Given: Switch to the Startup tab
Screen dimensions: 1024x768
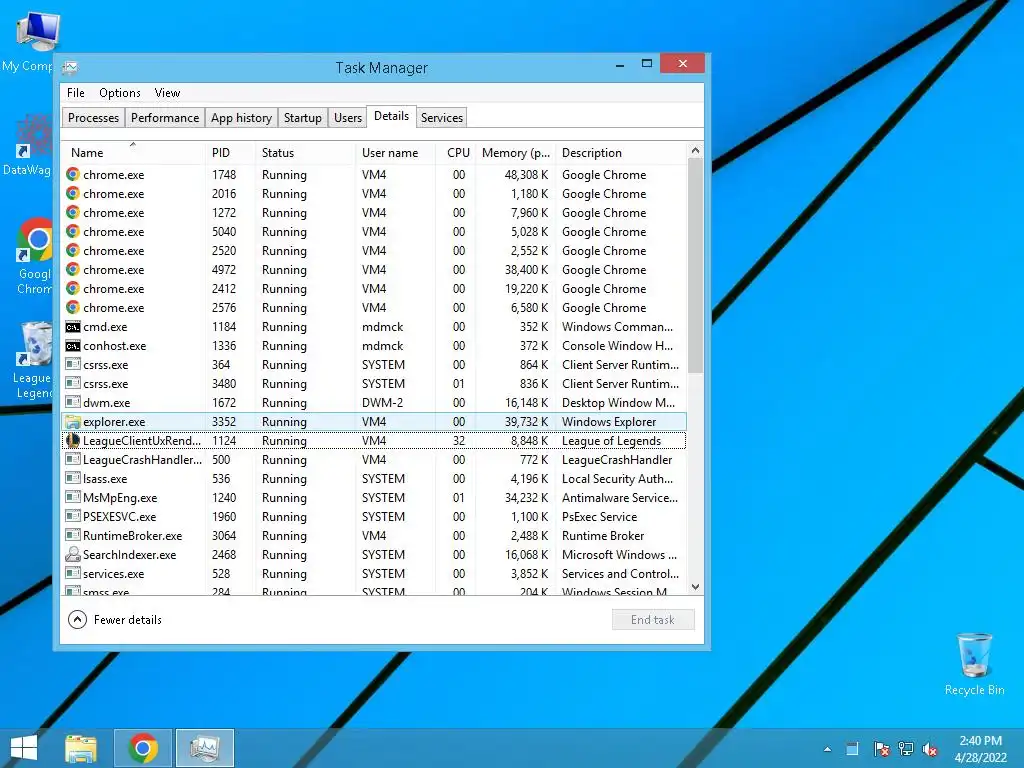Looking at the screenshot, I should pyautogui.click(x=302, y=118).
